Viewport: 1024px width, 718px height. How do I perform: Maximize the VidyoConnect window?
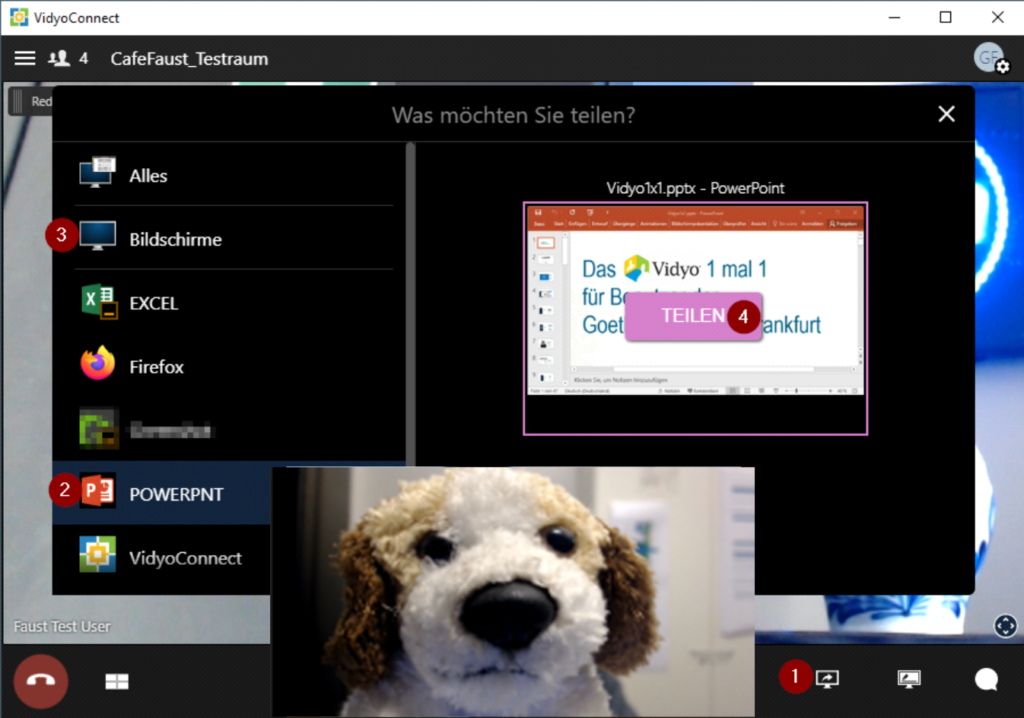pyautogui.click(x=946, y=18)
